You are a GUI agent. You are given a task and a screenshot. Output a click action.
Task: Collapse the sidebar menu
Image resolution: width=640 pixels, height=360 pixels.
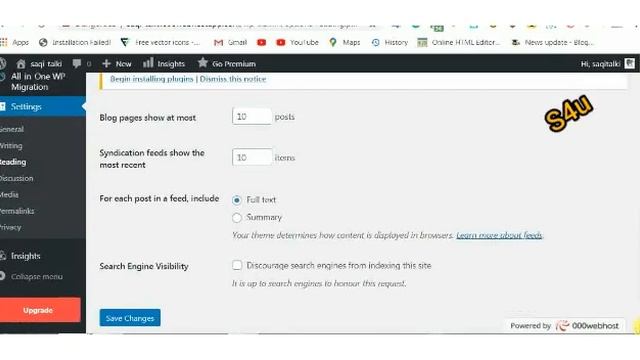32,276
